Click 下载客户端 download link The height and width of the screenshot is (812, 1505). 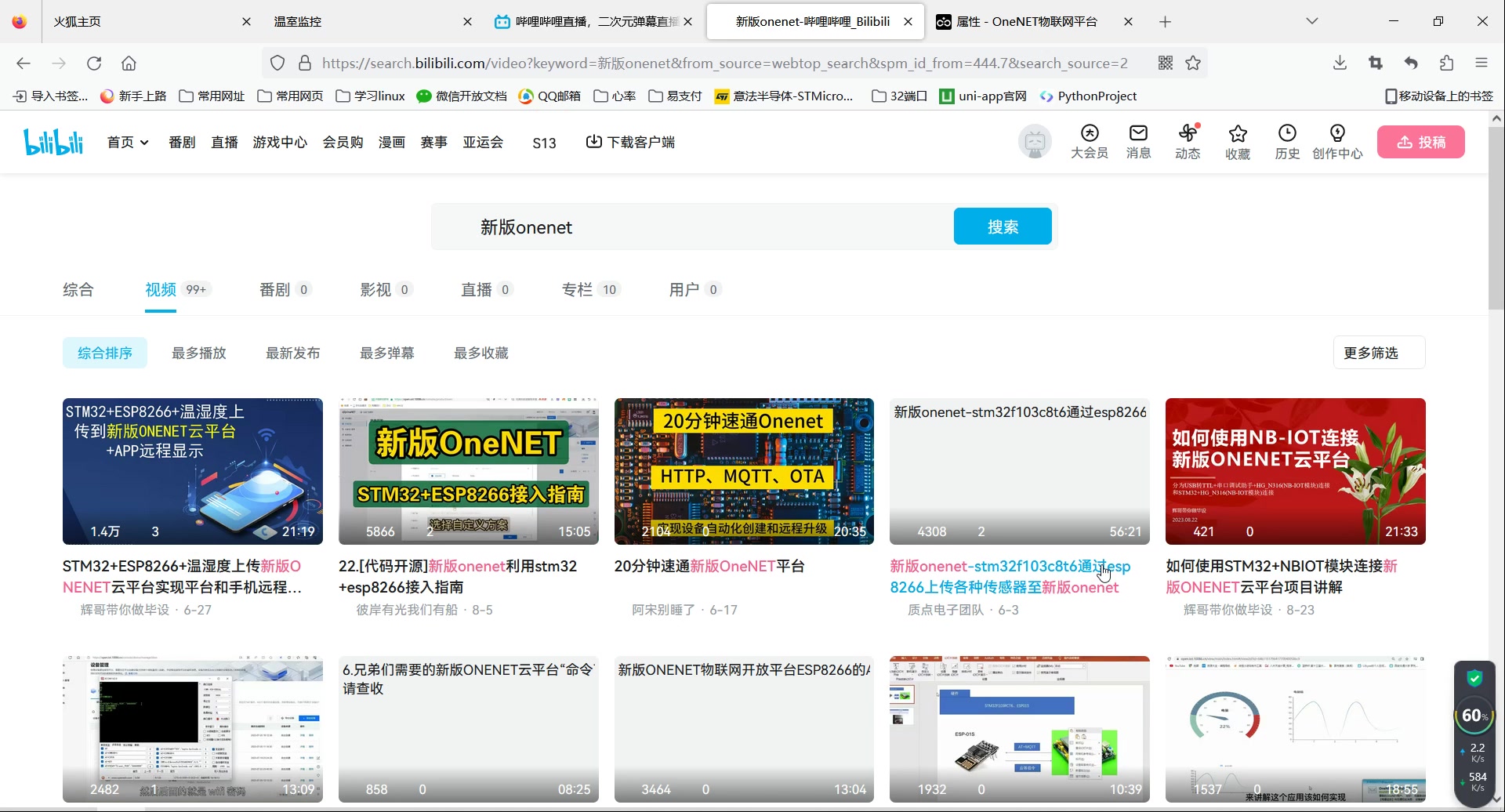point(630,142)
